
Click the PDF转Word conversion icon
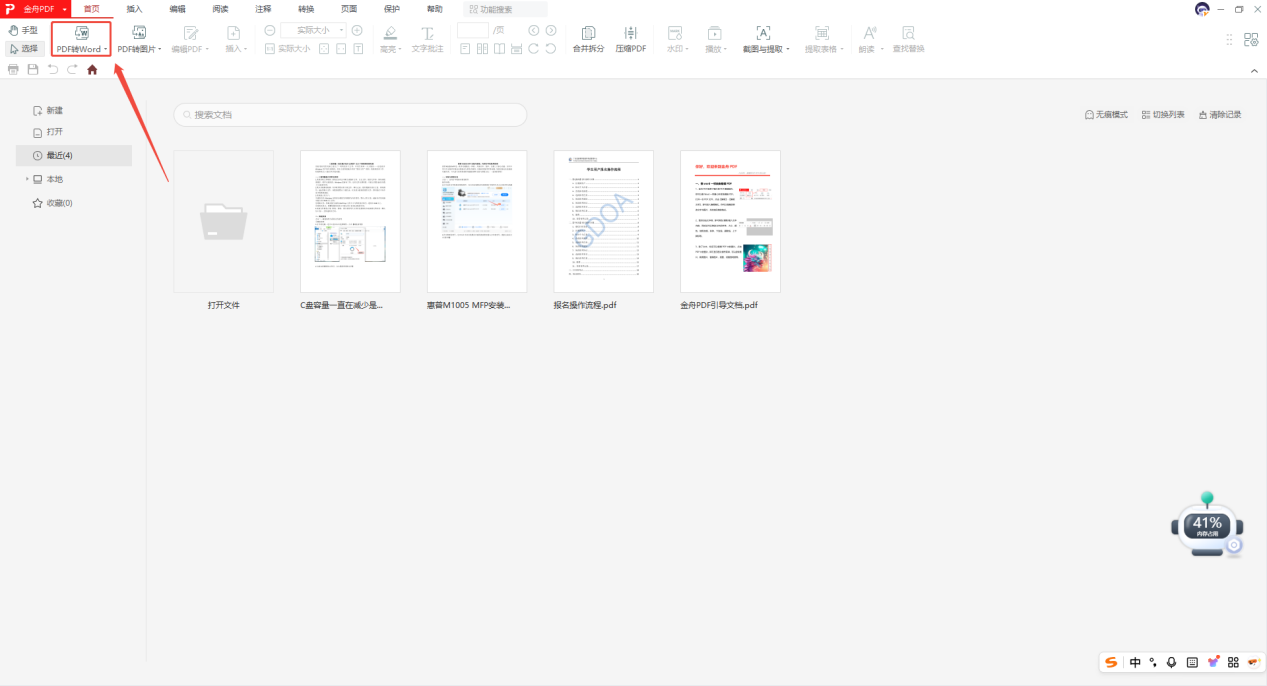pos(81,34)
